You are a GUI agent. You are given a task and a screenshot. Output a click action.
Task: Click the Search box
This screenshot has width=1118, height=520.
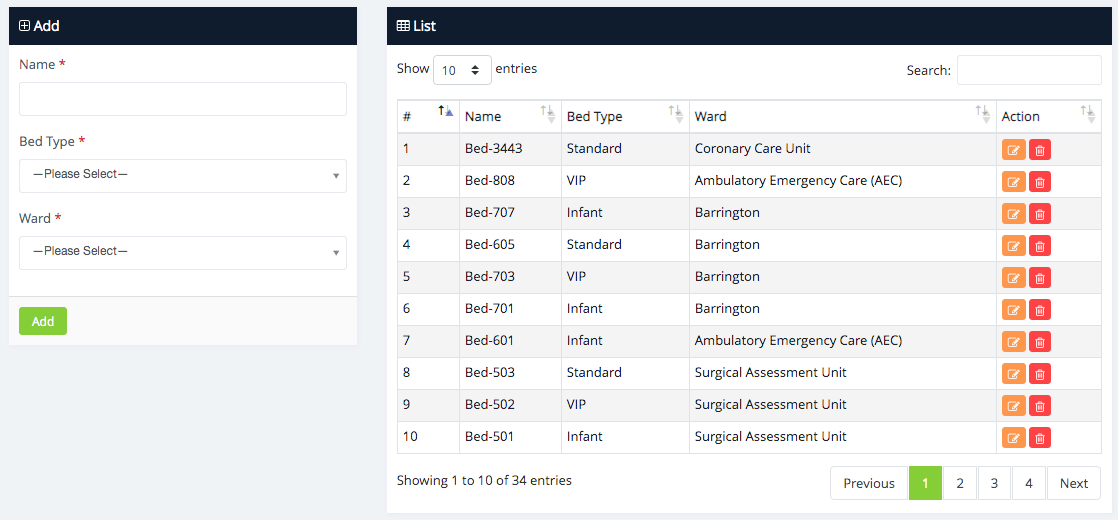coord(1028,70)
